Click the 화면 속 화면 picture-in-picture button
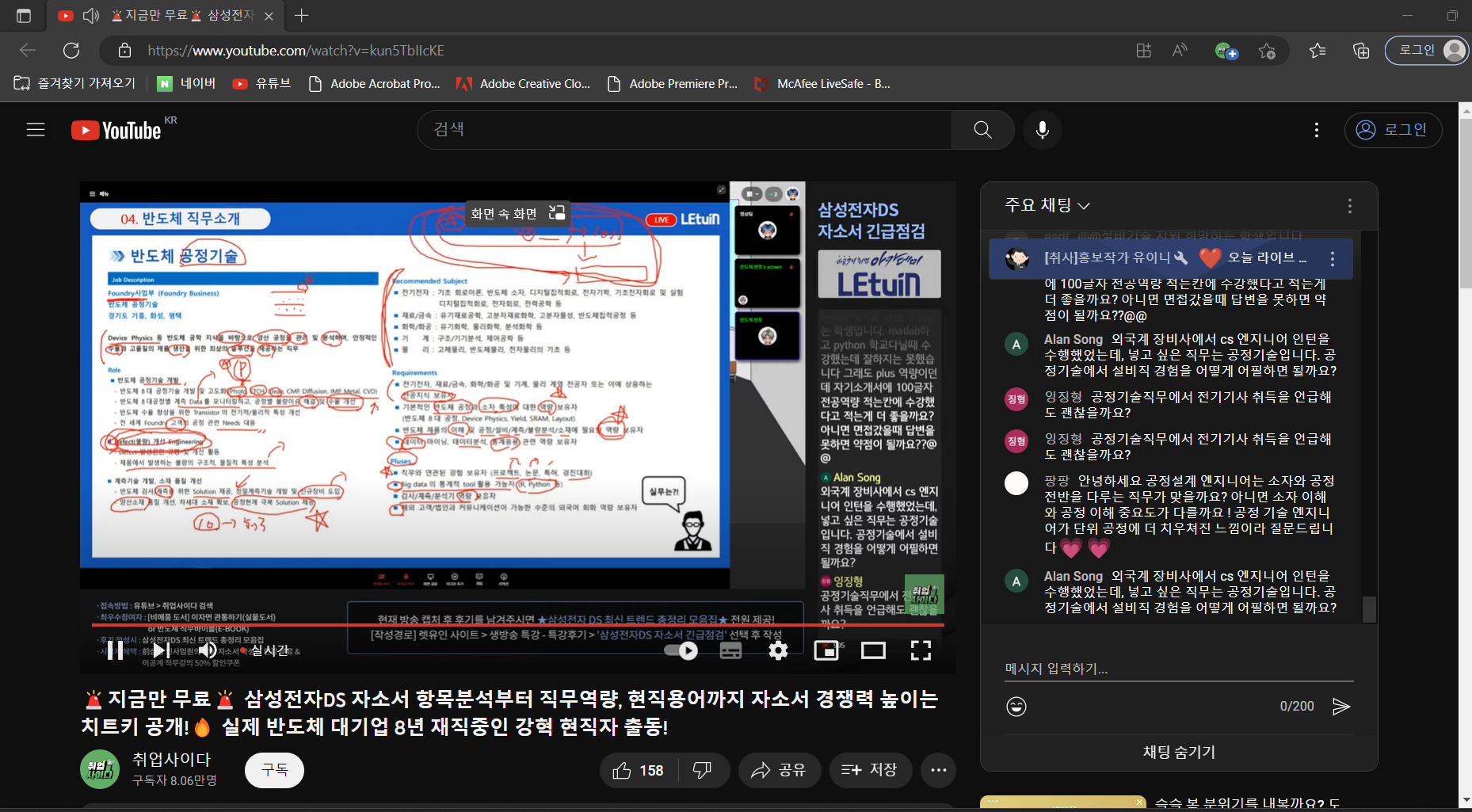 click(x=517, y=213)
